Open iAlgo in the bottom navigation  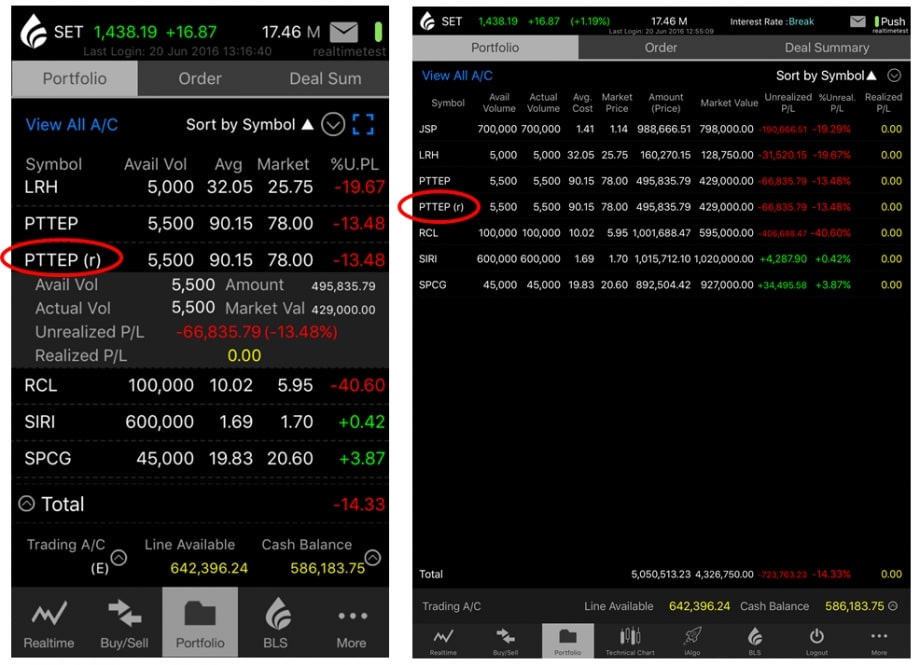coord(692,641)
